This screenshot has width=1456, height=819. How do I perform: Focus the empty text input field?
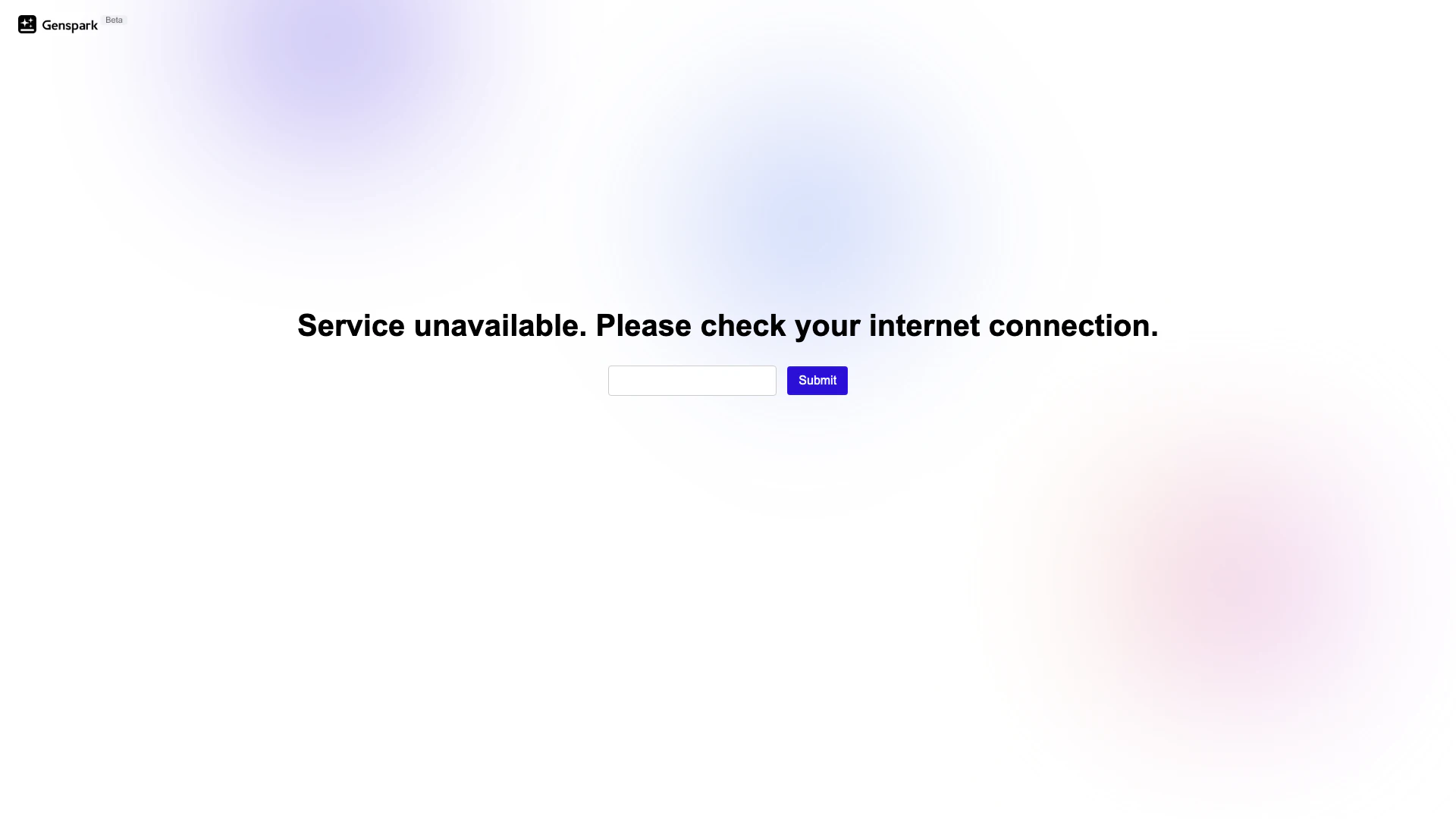point(692,381)
